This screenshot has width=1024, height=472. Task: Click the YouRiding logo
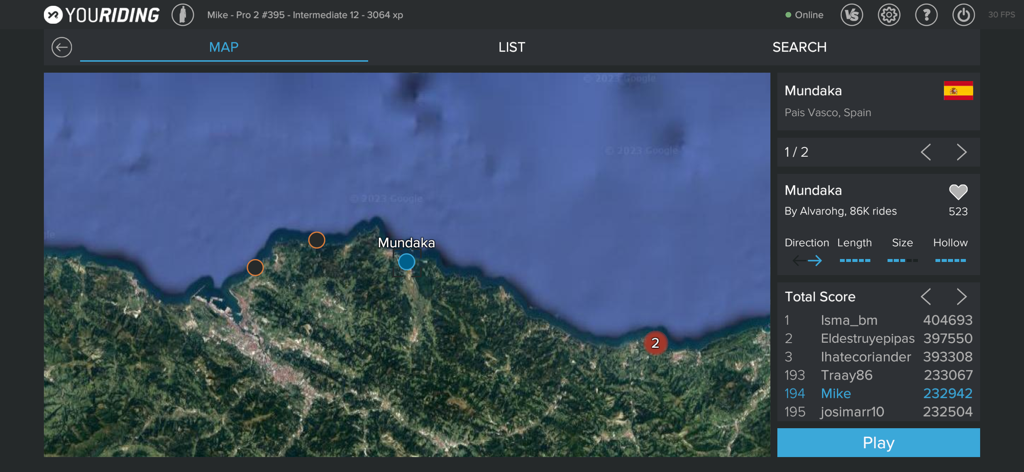[101, 14]
